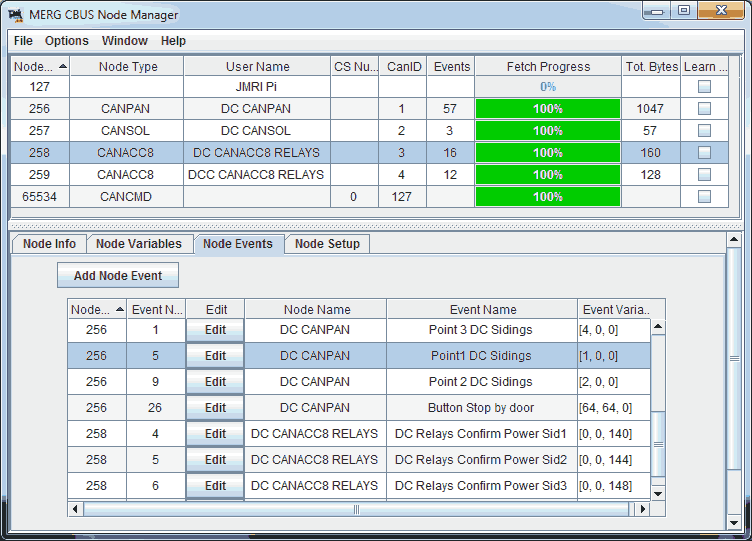This screenshot has width=752, height=541.
Task: Open the File menu
Action: (x=23, y=41)
